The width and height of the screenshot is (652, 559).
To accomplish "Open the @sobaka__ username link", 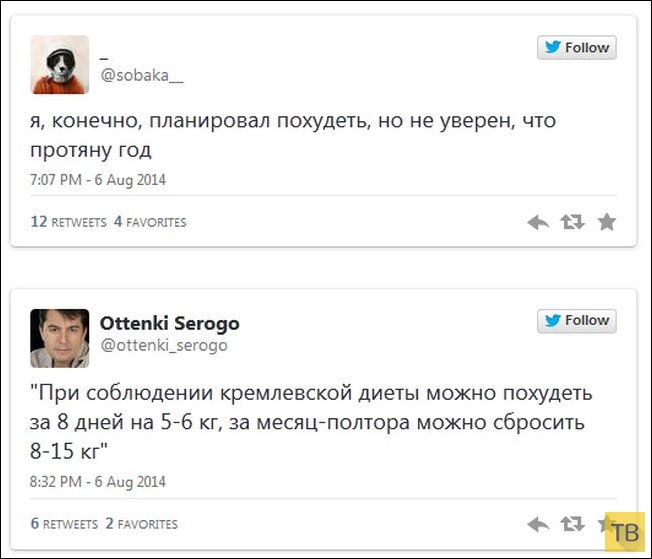I will 142,75.
